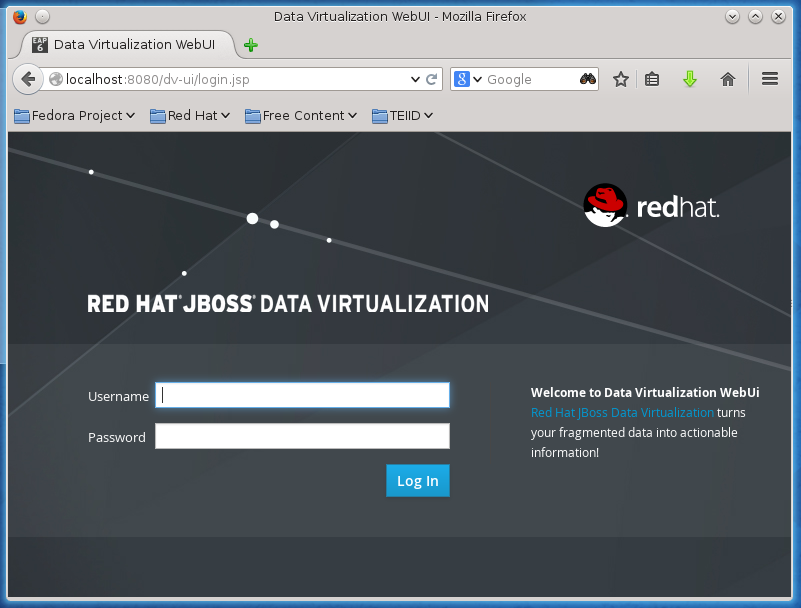
Task: Click the Username input field
Action: [x=302, y=395]
